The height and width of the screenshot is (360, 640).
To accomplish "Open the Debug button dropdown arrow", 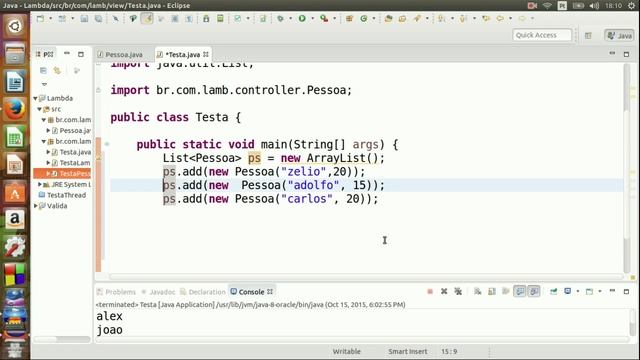I will click(291, 18).
